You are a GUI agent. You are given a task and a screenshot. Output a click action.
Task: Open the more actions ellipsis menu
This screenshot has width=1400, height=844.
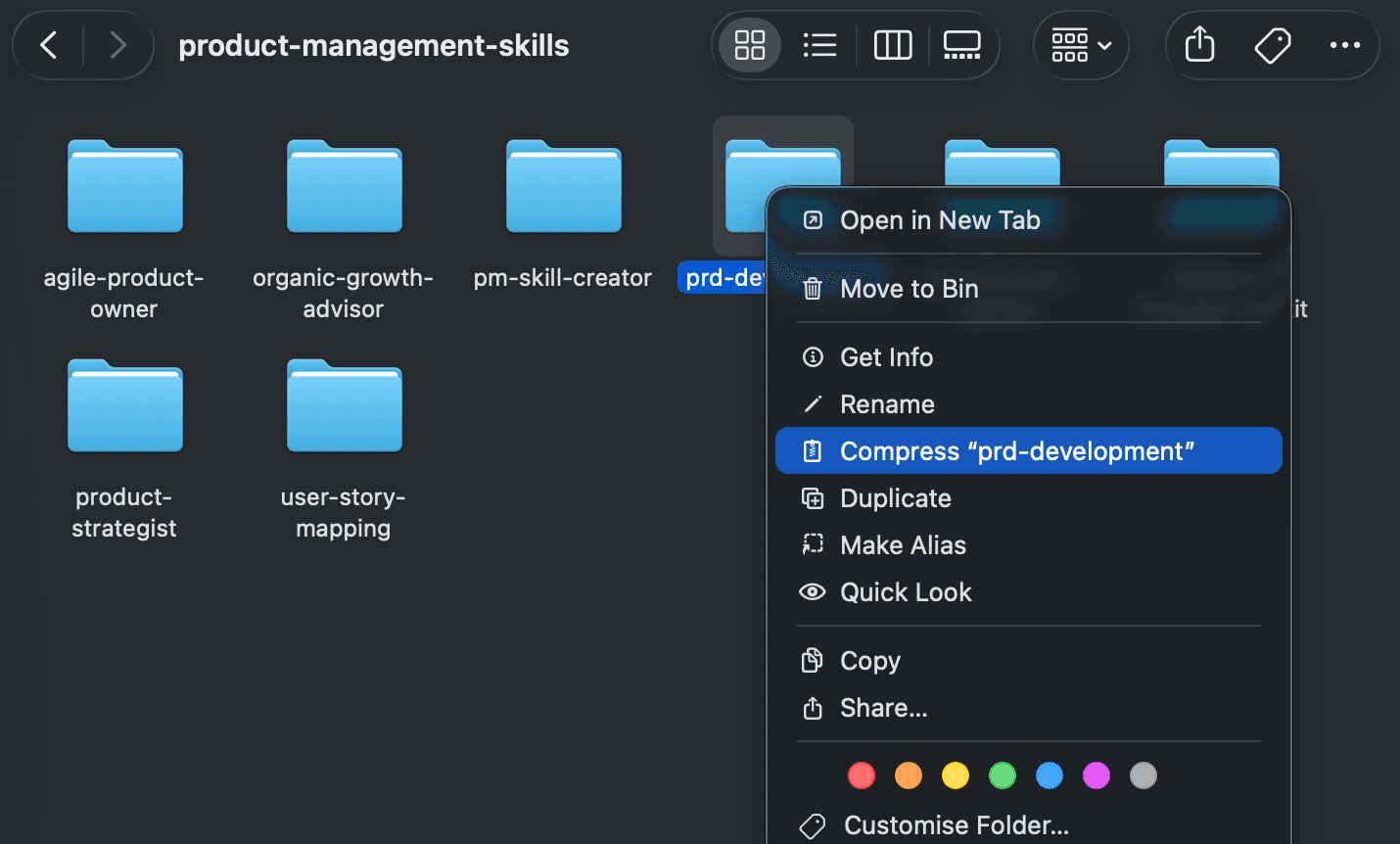(1345, 45)
